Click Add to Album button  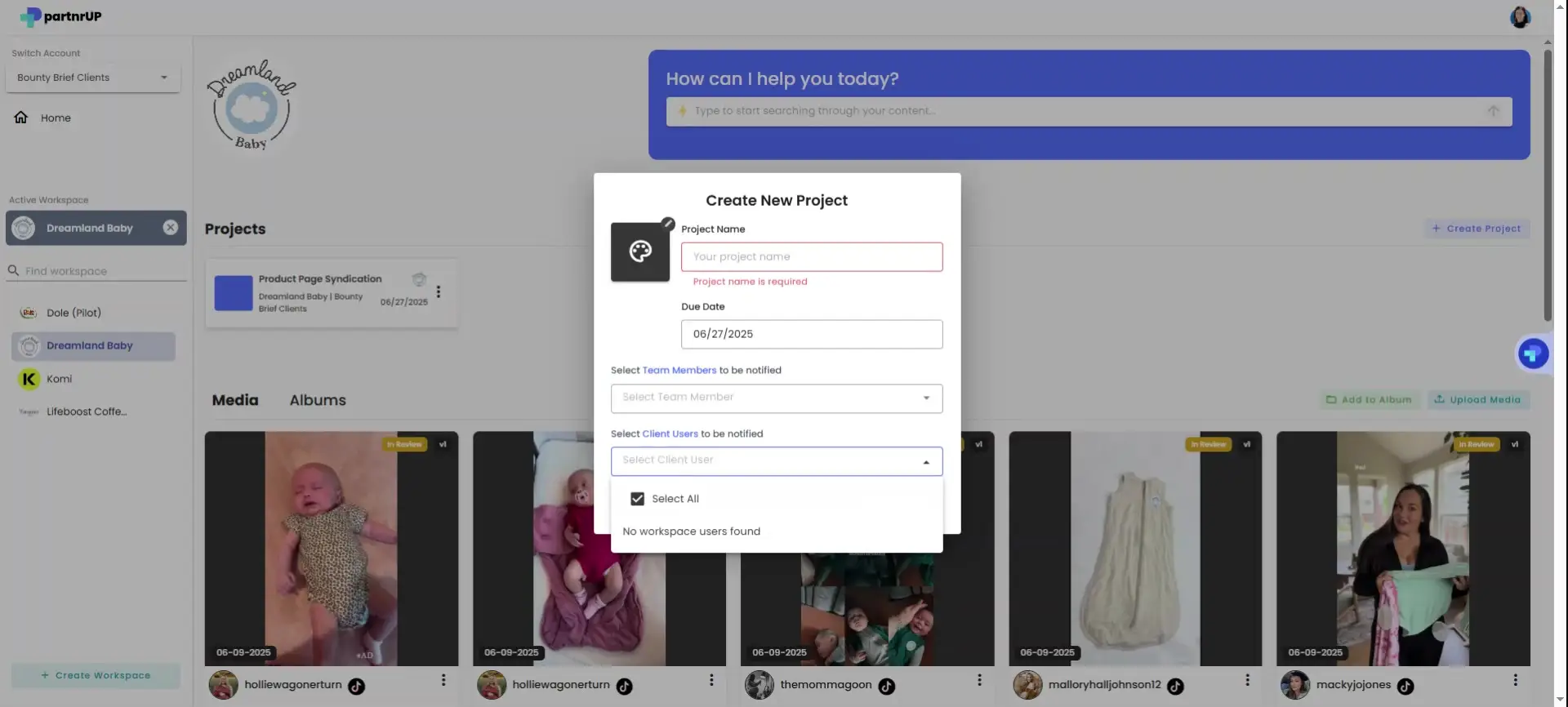pyautogui.click(x=1370, y=400)
